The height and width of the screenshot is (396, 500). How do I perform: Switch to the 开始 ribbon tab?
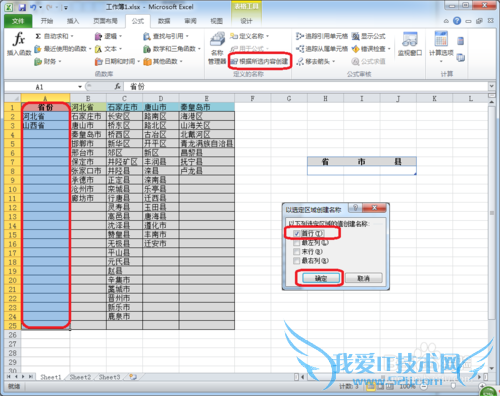point(47,21)
